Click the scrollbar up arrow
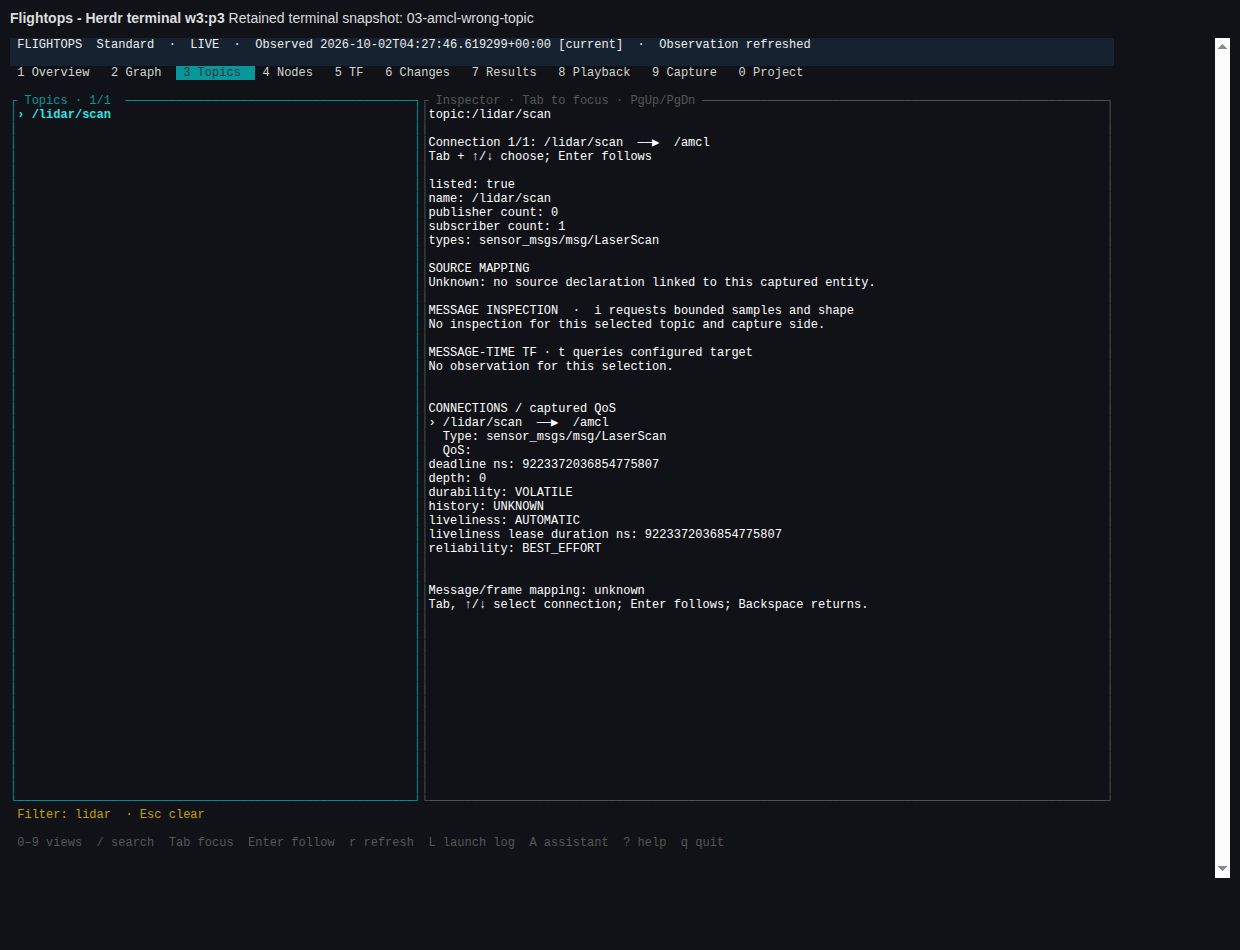 tap(1222, 46)
